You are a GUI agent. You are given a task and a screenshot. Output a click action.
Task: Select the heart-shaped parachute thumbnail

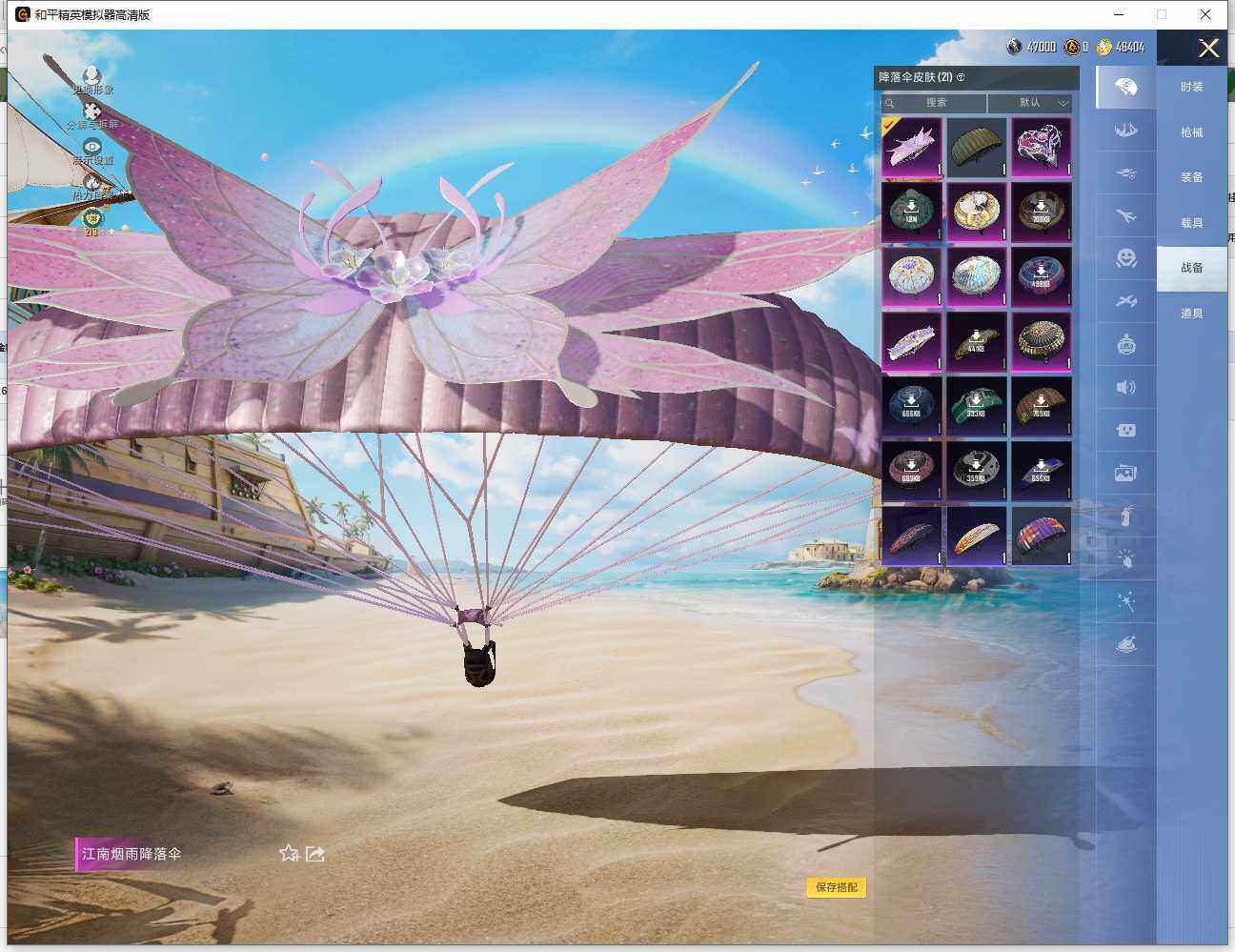(1042, 148)
